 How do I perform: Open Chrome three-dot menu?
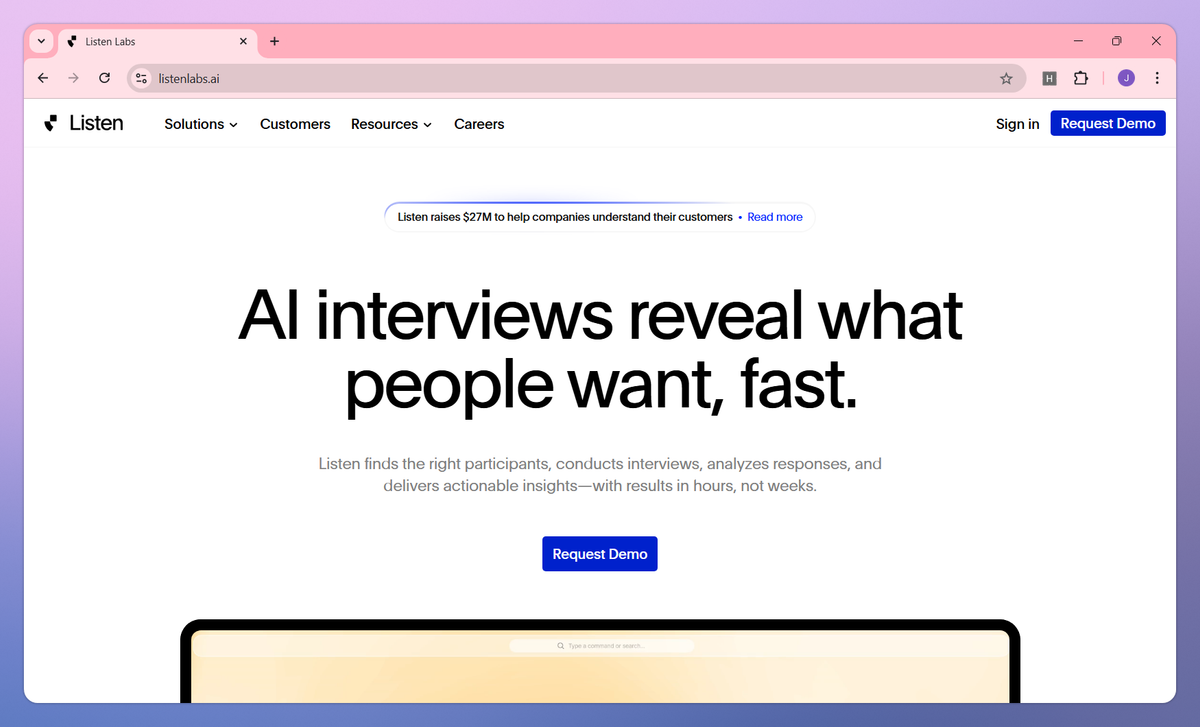pyautogui.click(x=1157, y=78)
